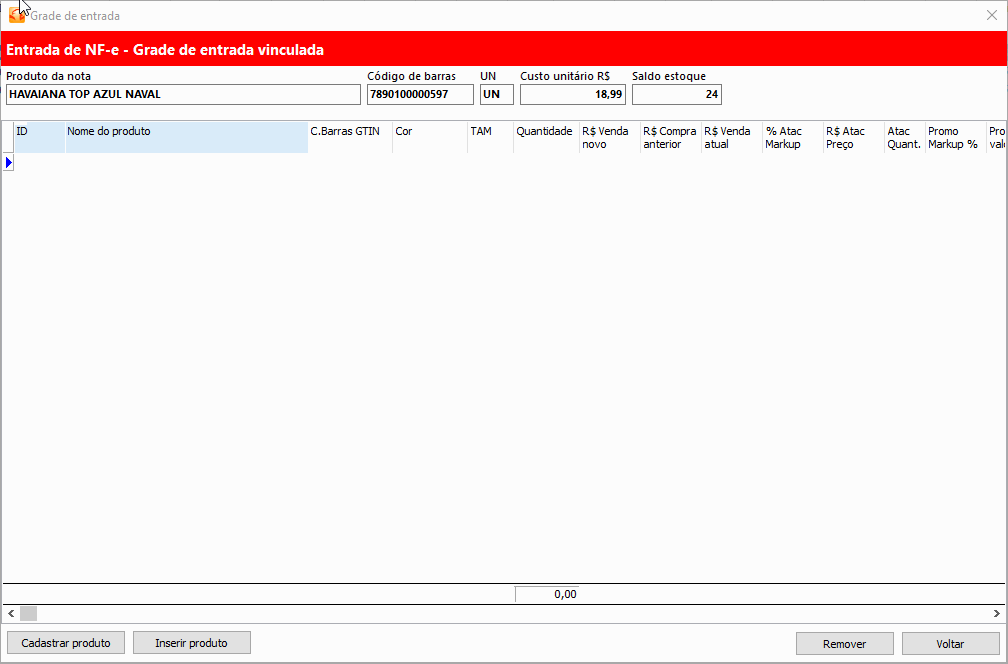Click the Produto da nota field
Viewport: 1008px width, 664px height.
pos(183,95)
